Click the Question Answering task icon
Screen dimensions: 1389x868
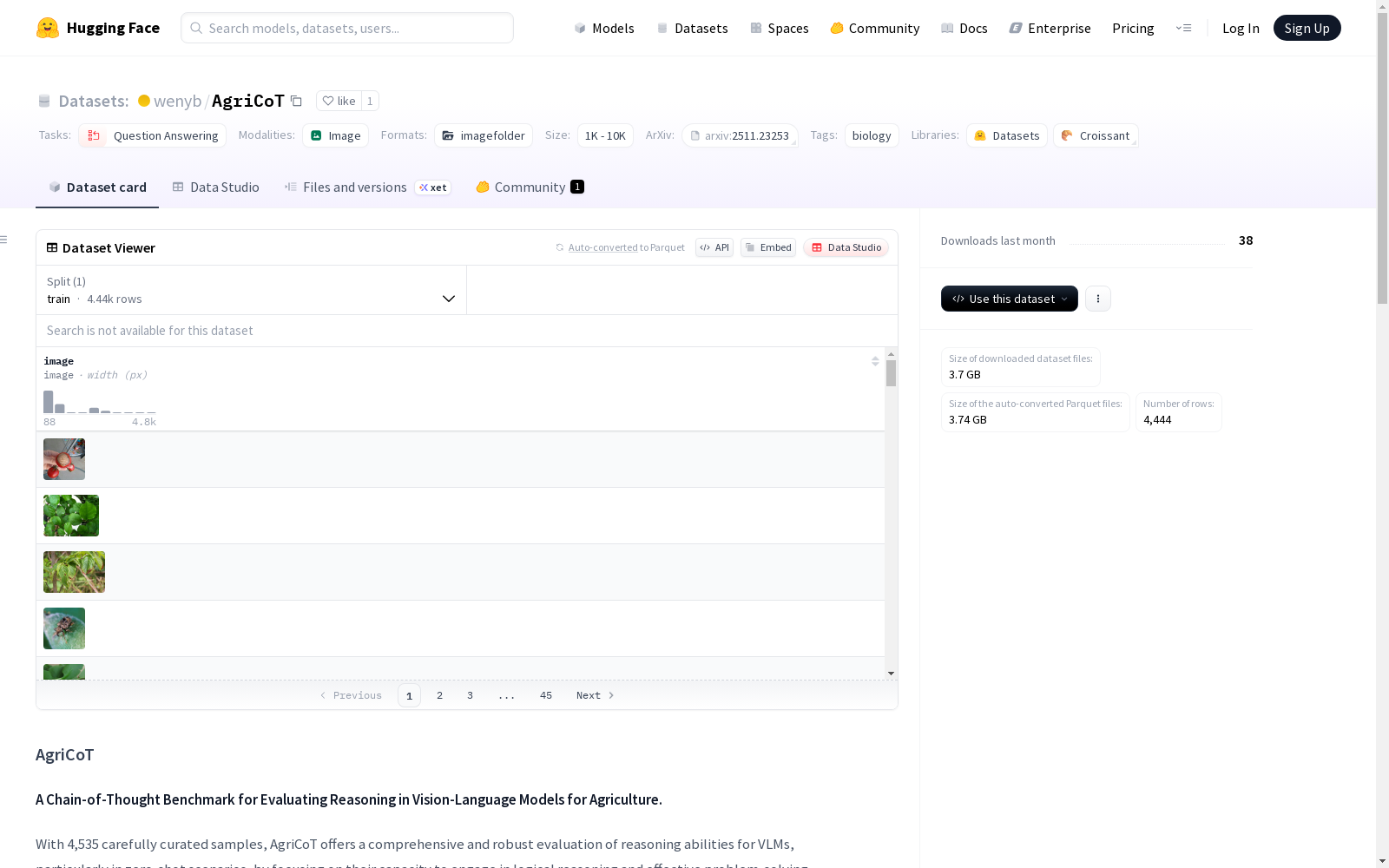click(94, 135)
